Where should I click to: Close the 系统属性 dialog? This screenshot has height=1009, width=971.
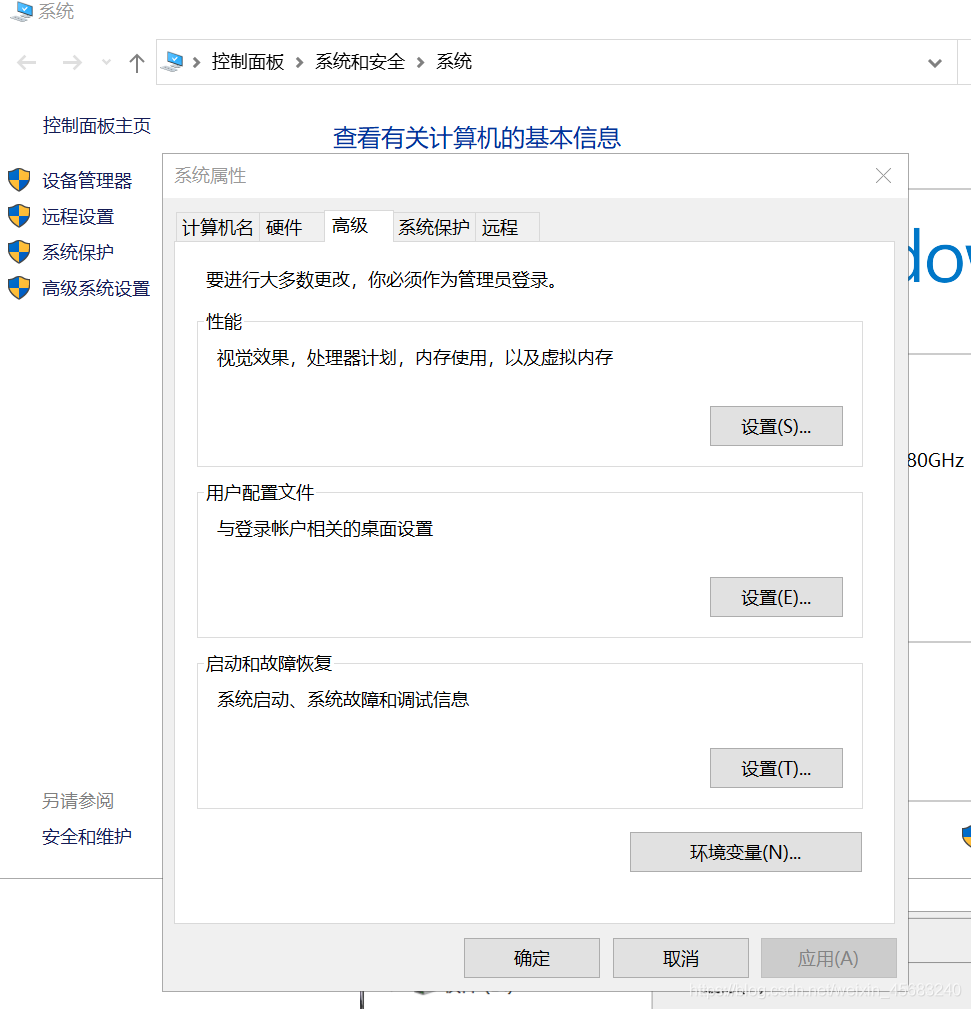point(883,176)
